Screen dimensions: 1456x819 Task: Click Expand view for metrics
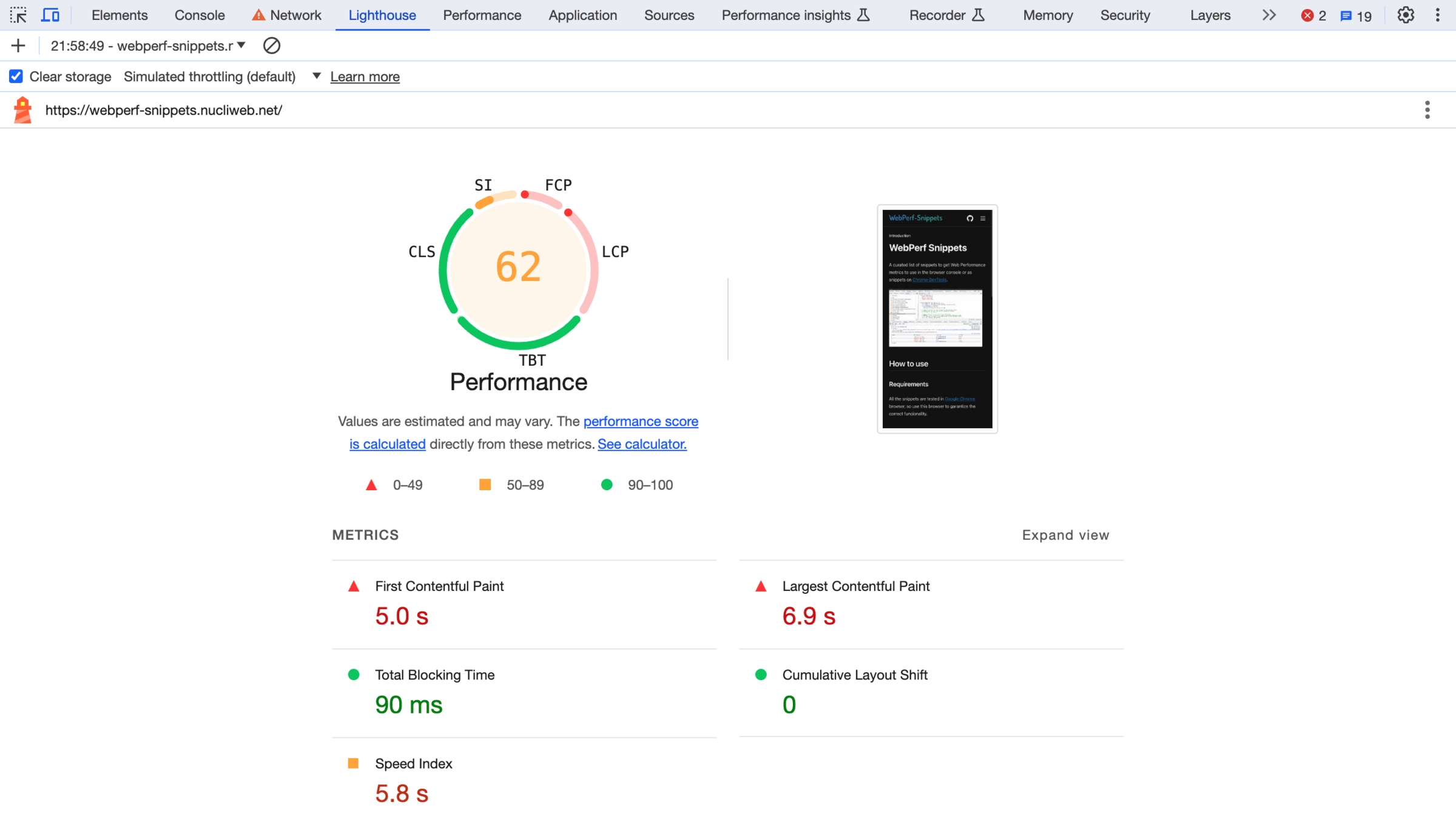pyautogui.click(x=1065, y=535)
